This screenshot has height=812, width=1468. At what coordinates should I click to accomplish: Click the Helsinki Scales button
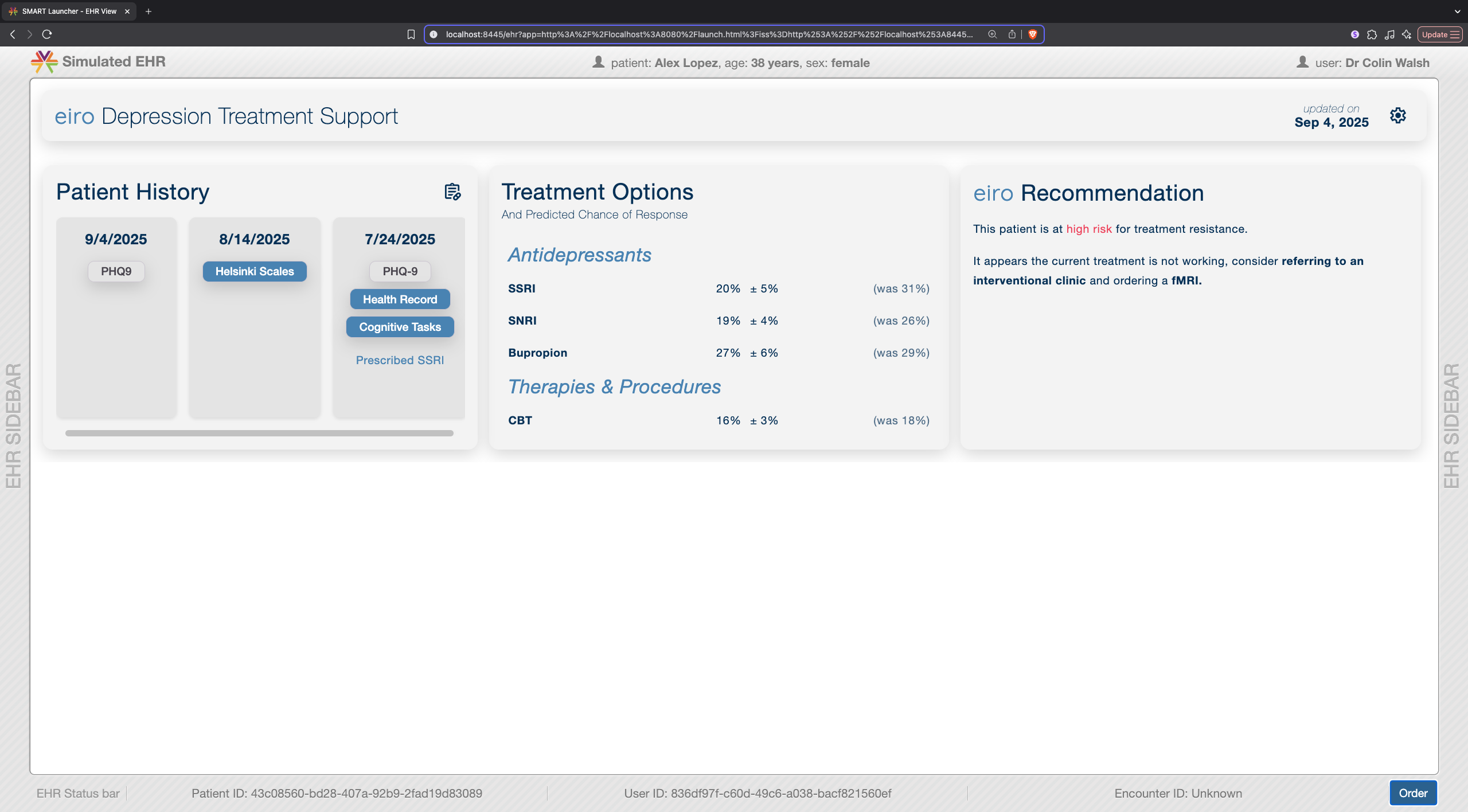254,271
